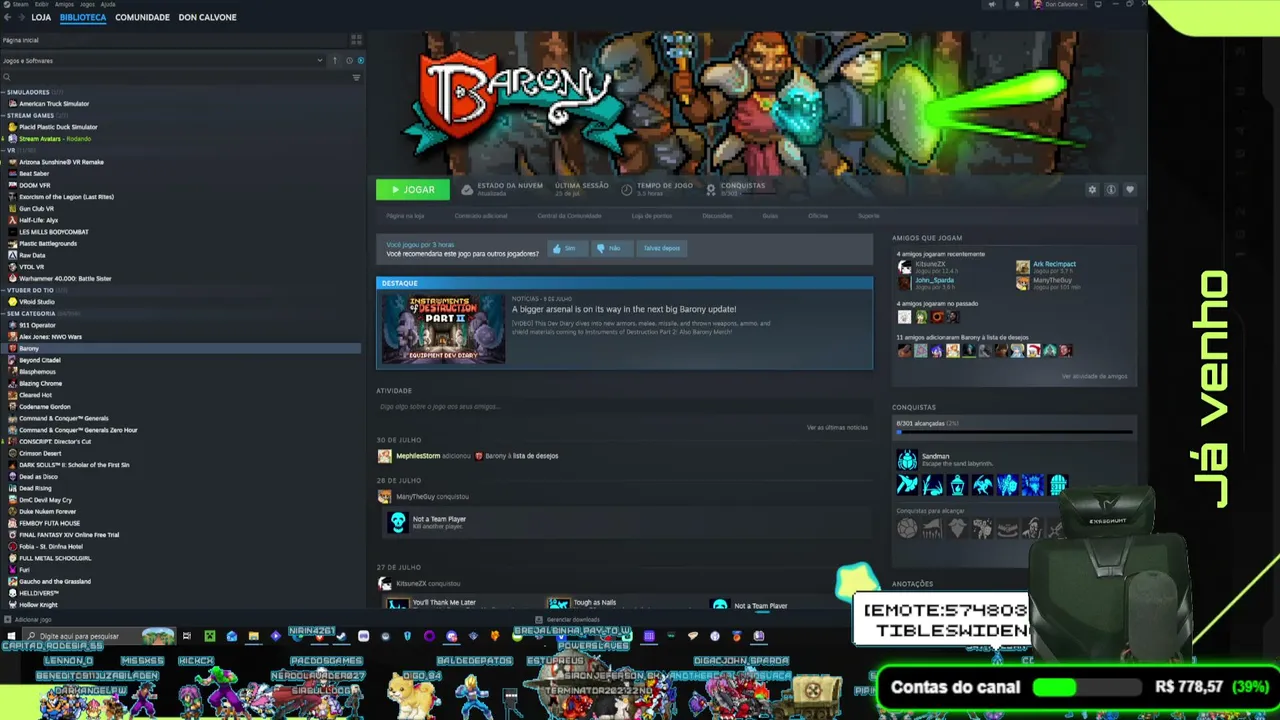Image resolution: width=1280 pixels, height=720 pixels.
Task: Launch Barony with the JOGAR button
Action: pyautogui.click(x=412, y=189)
